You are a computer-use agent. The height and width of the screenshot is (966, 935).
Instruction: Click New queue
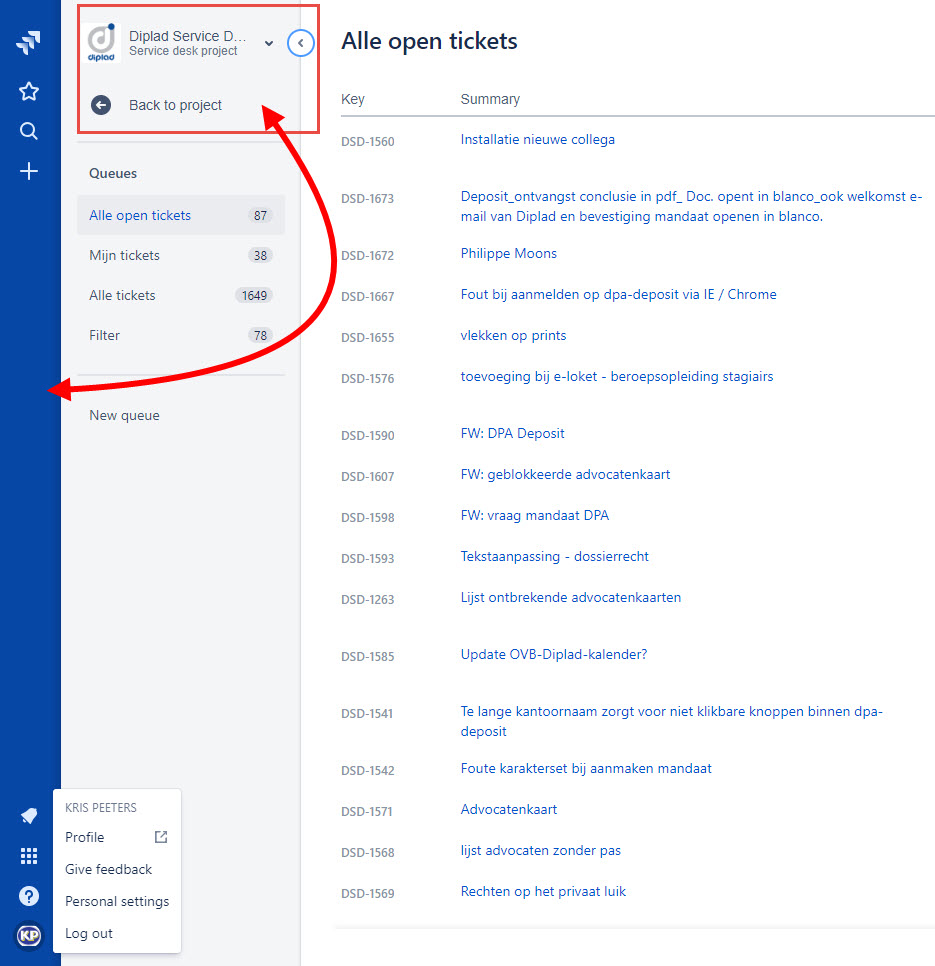coord(124,415)
